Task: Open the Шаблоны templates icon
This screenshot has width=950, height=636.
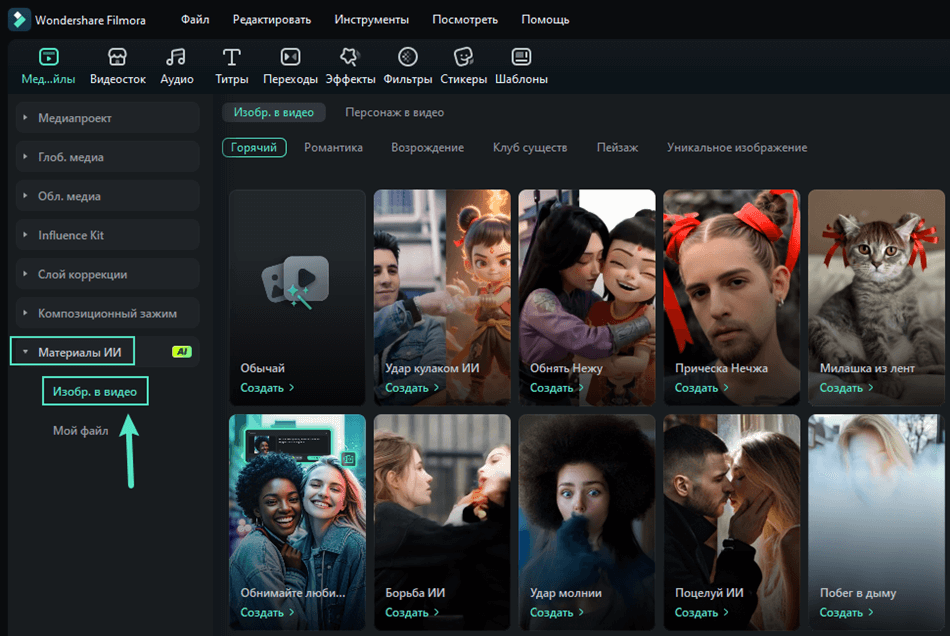Action: click(x=521, y=57)
